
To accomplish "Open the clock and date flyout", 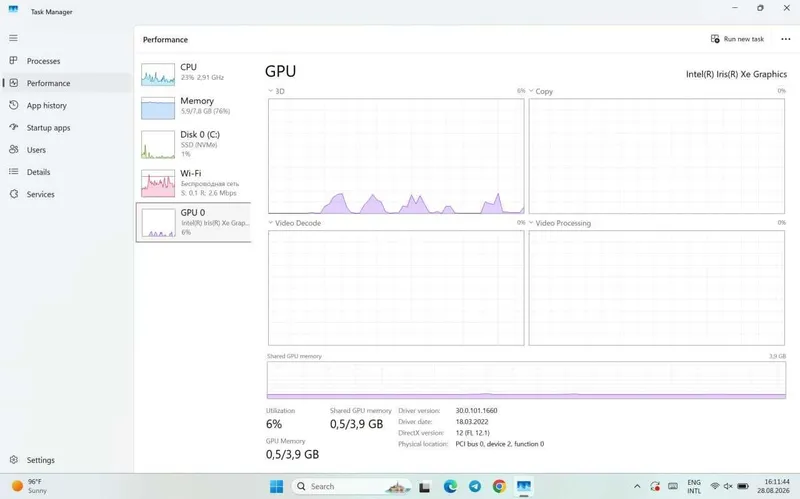I will (773, 486).
